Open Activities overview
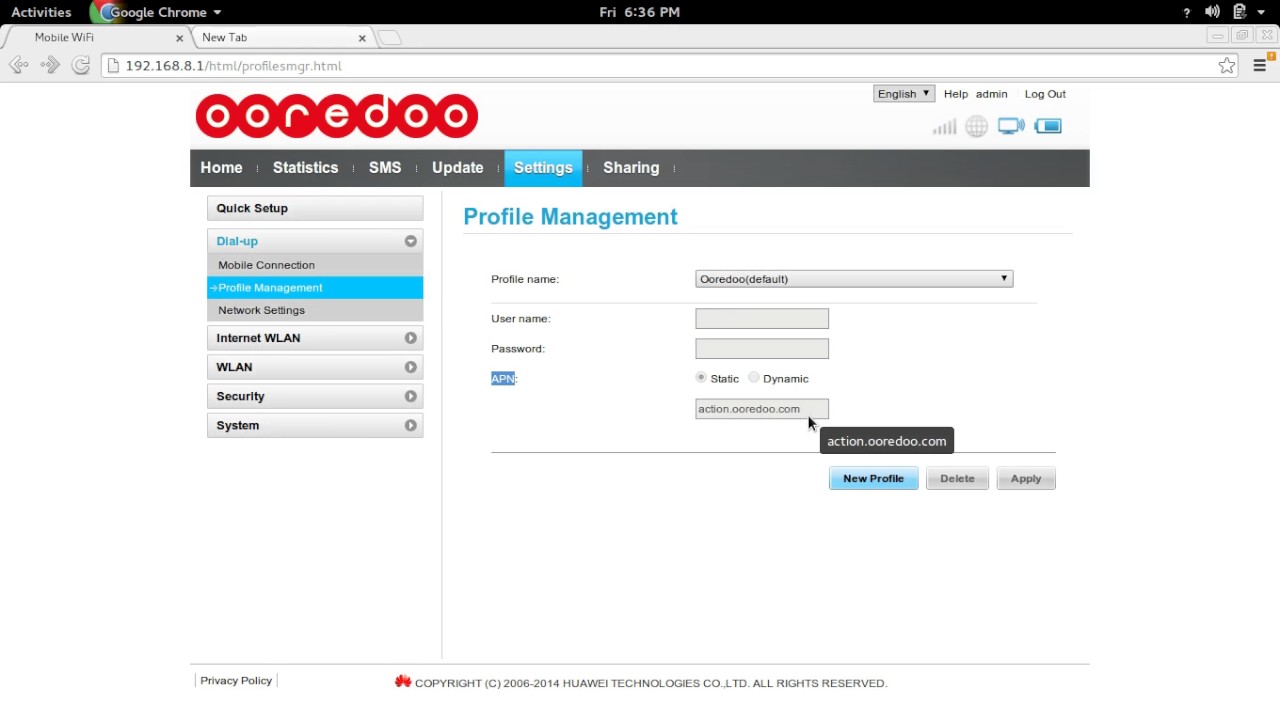 pos(41,12)
